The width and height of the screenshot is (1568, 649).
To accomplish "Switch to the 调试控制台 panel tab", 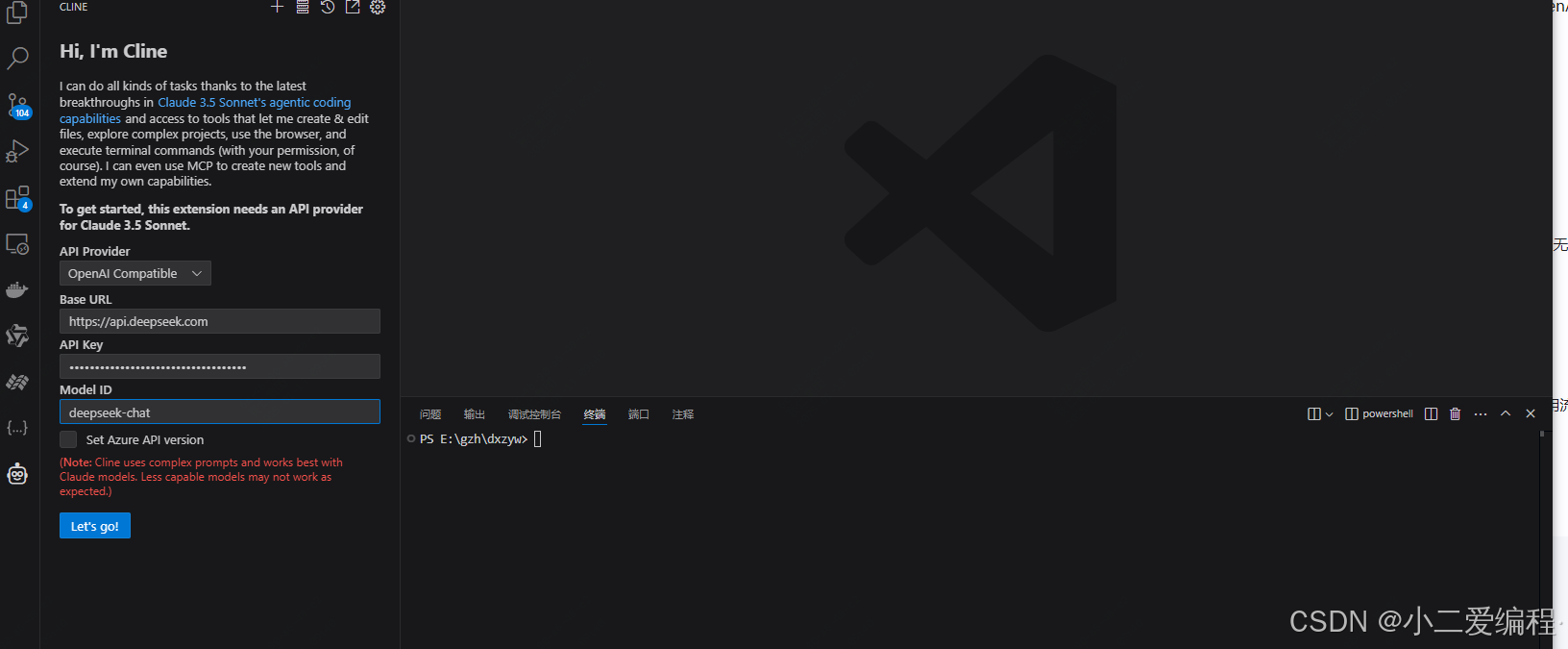I will [x=534, y=414].
